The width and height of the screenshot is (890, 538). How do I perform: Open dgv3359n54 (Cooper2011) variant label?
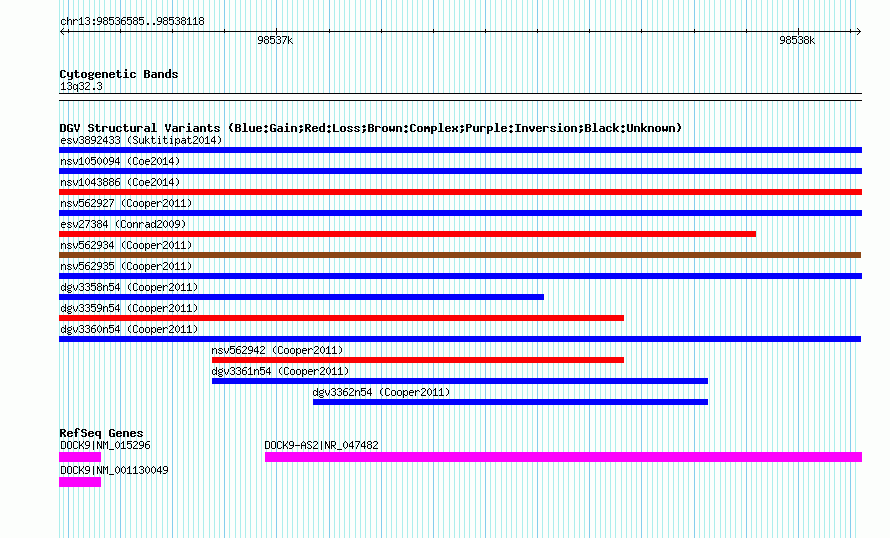pyautogui.click(x=129, y=308)
